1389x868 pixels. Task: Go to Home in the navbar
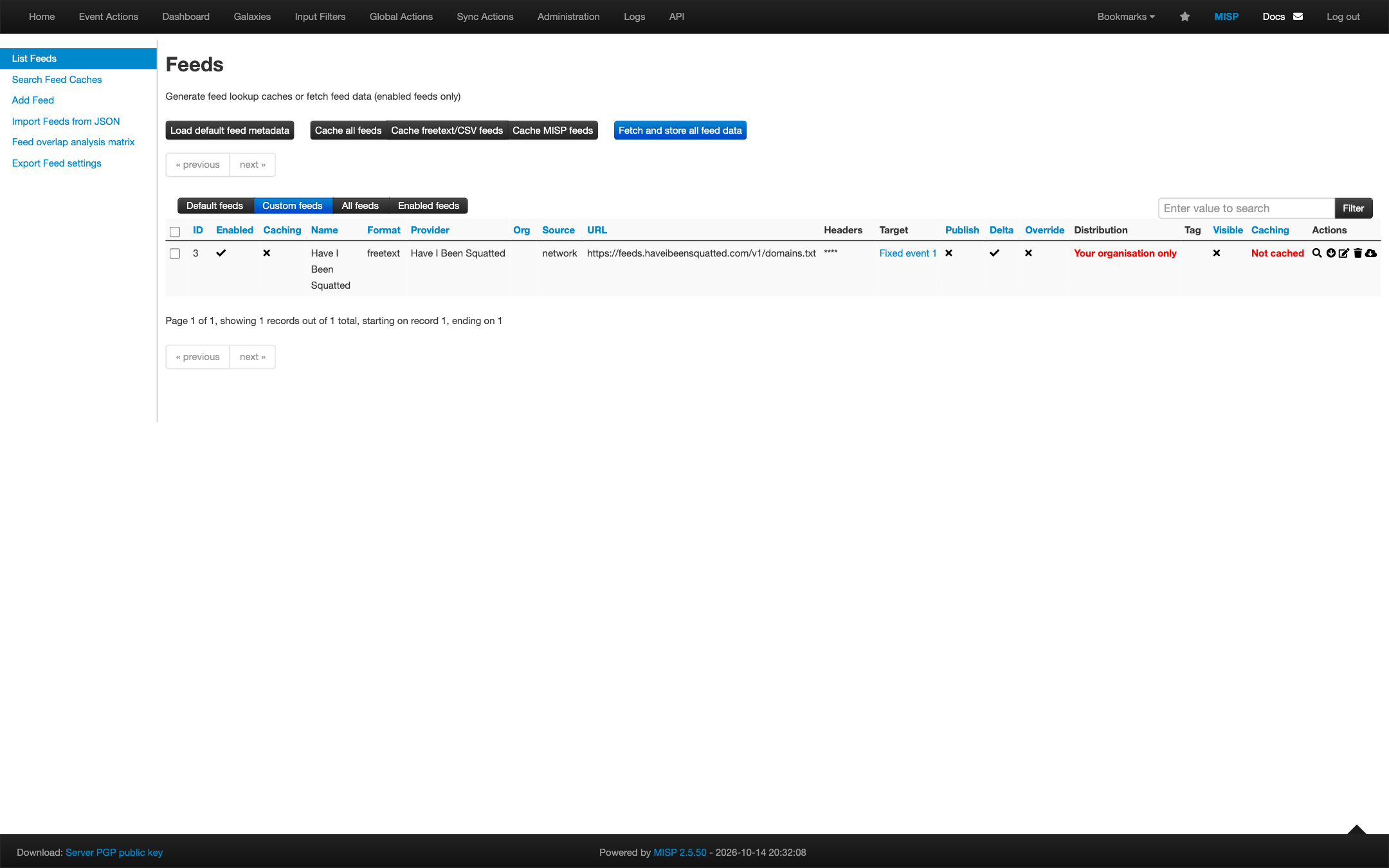click(x=42, y=17)
